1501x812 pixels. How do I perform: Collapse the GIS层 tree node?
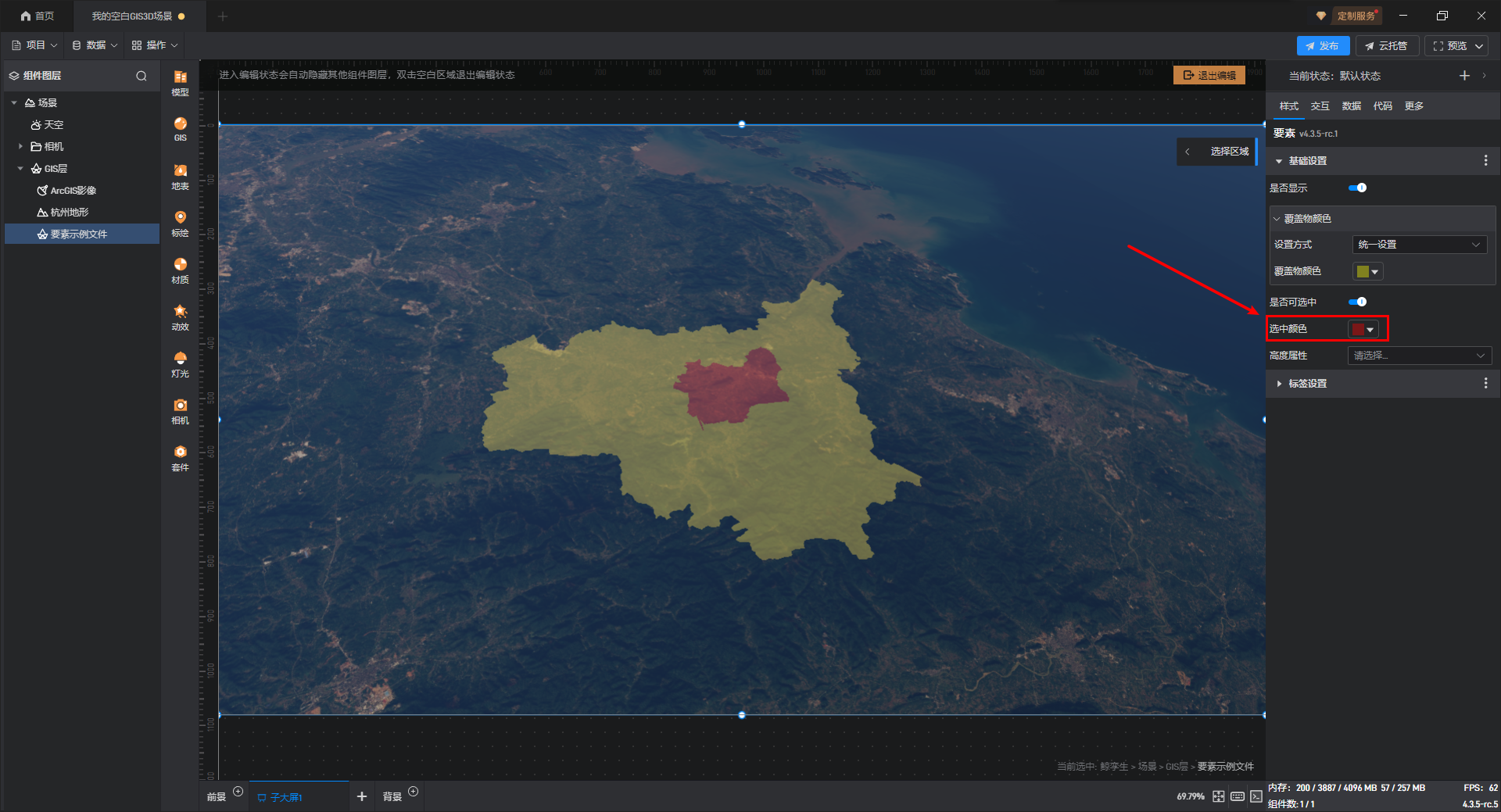pyautogui.click(x=20, y=169)
